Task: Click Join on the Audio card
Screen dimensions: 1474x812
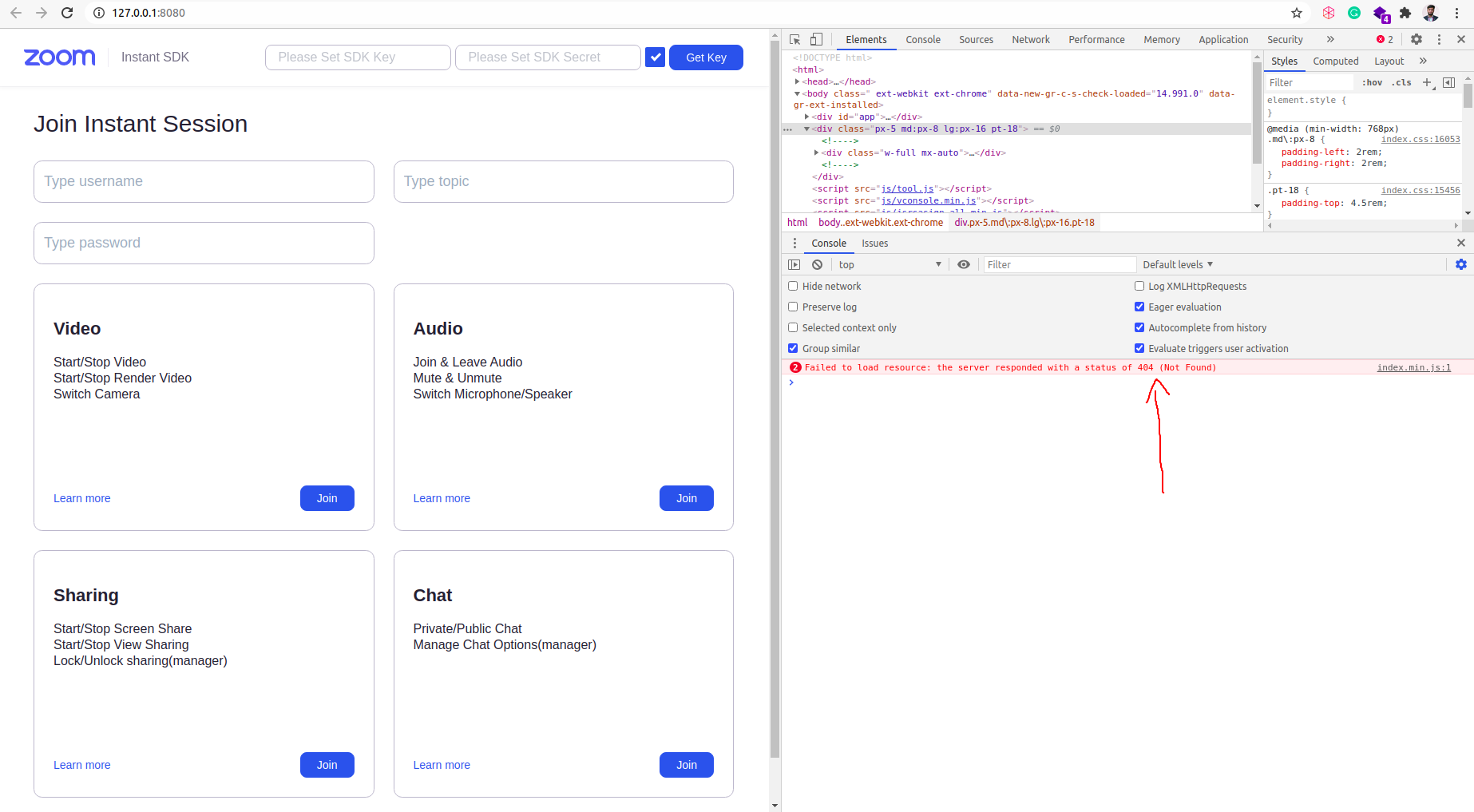Action: (687, 498)
